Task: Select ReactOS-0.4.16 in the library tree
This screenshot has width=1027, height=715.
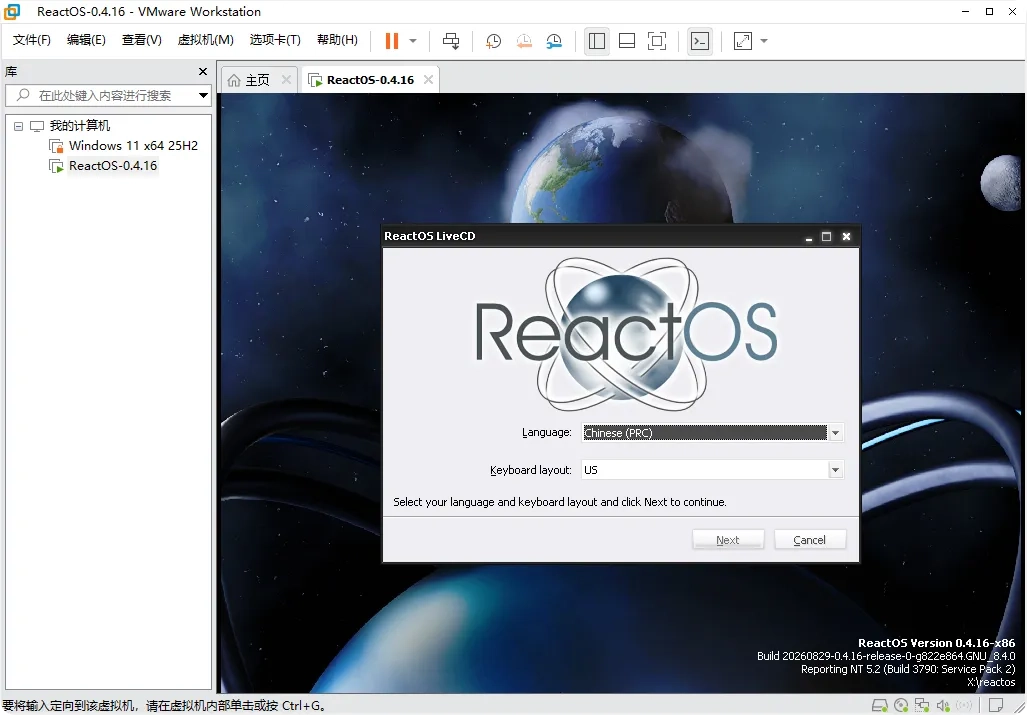Action: [113, 166]
